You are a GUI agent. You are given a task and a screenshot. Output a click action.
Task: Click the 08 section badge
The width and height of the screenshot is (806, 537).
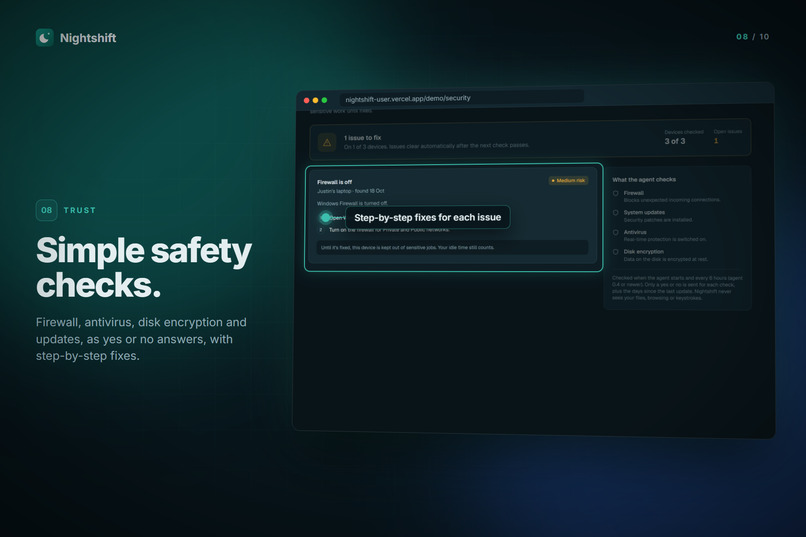(46, 210)
